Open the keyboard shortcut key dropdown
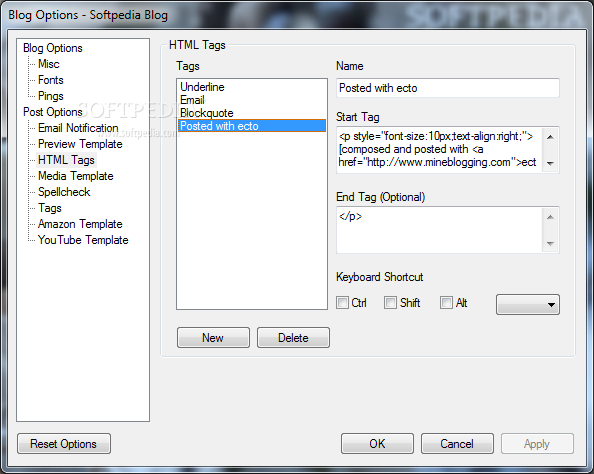The image size is (594, 474). [528, 305]
